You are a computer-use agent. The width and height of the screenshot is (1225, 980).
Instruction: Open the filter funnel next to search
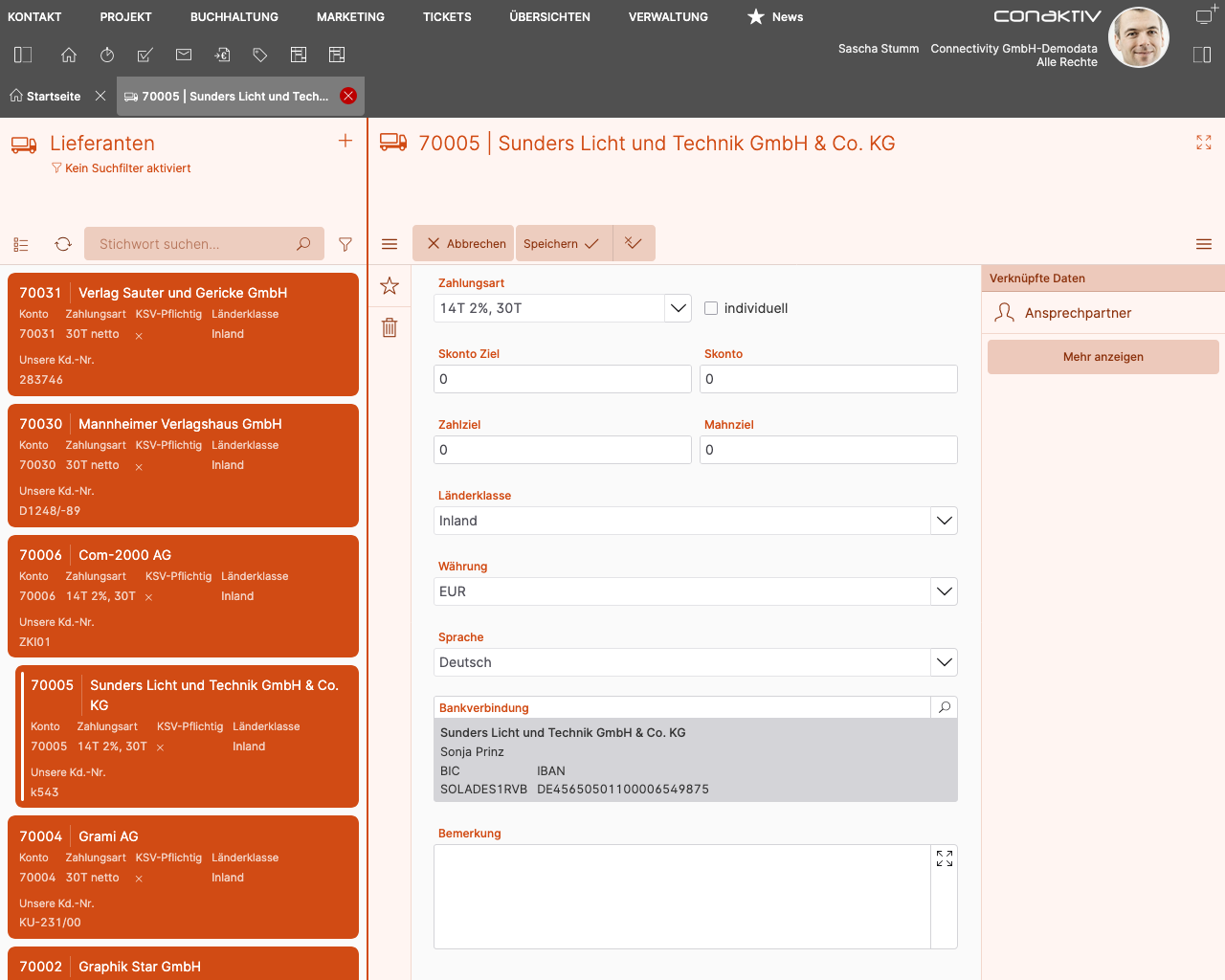pos(345,244)
